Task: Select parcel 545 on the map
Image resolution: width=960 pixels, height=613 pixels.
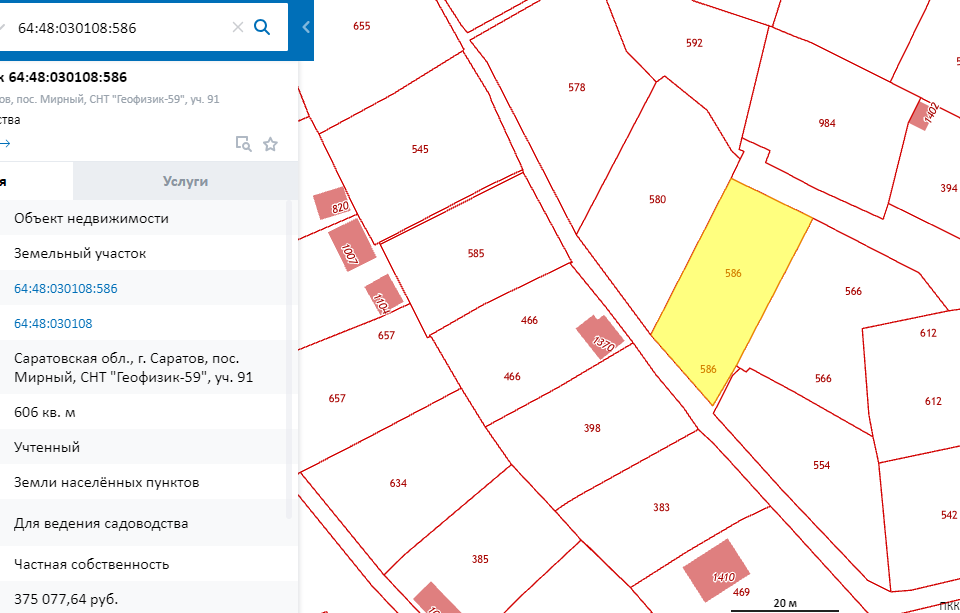Action: pyautogui.click(x=420, y=150)
